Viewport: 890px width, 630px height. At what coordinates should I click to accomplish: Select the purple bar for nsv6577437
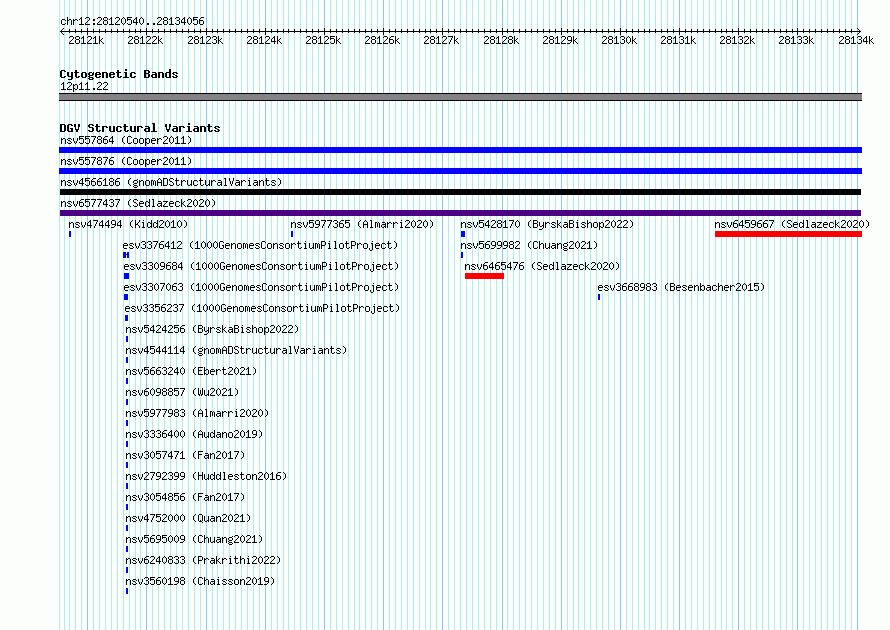460,213
